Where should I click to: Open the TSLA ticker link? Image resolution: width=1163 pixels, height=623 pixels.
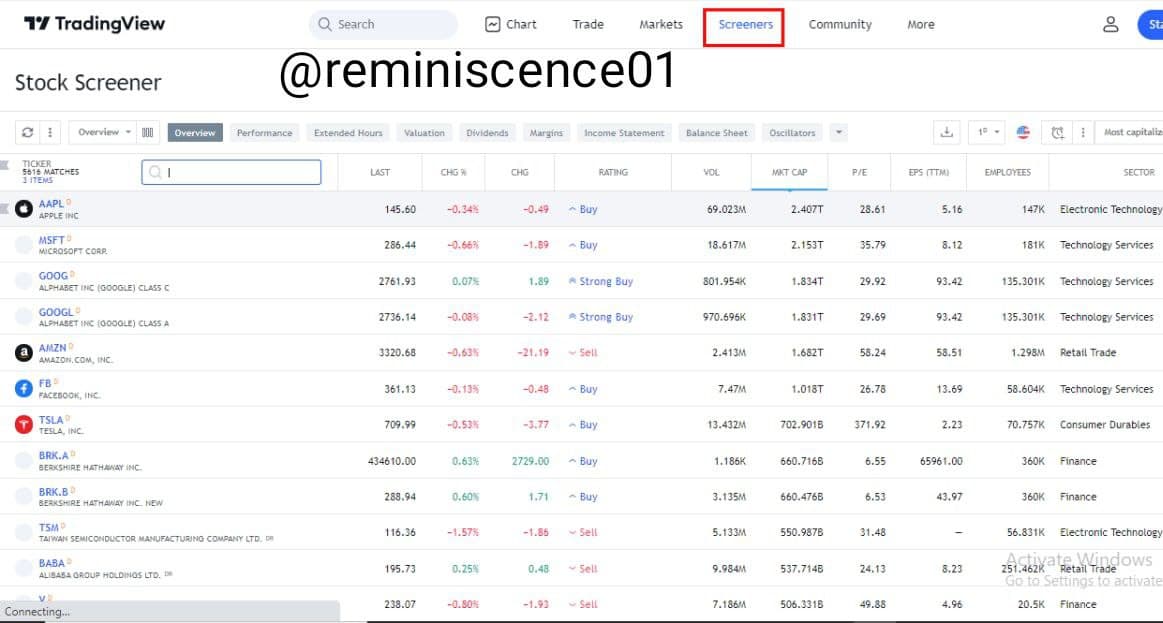(51, 420)
